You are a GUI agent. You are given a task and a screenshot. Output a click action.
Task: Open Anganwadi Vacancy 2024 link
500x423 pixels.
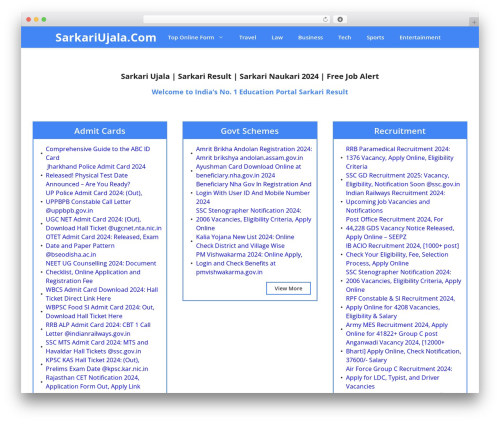point(403,351)
